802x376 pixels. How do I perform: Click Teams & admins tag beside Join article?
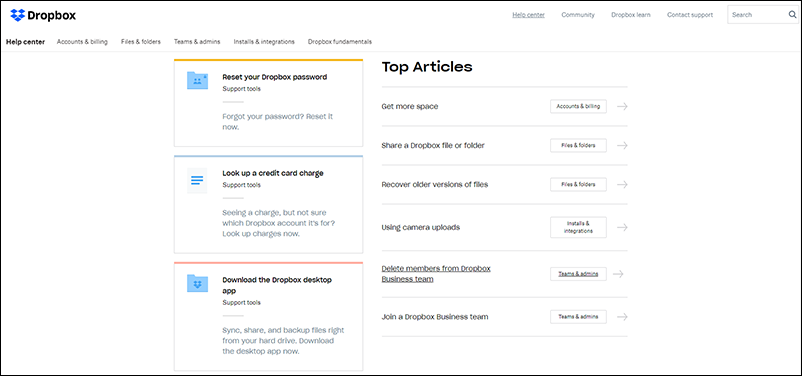point(578,317)
